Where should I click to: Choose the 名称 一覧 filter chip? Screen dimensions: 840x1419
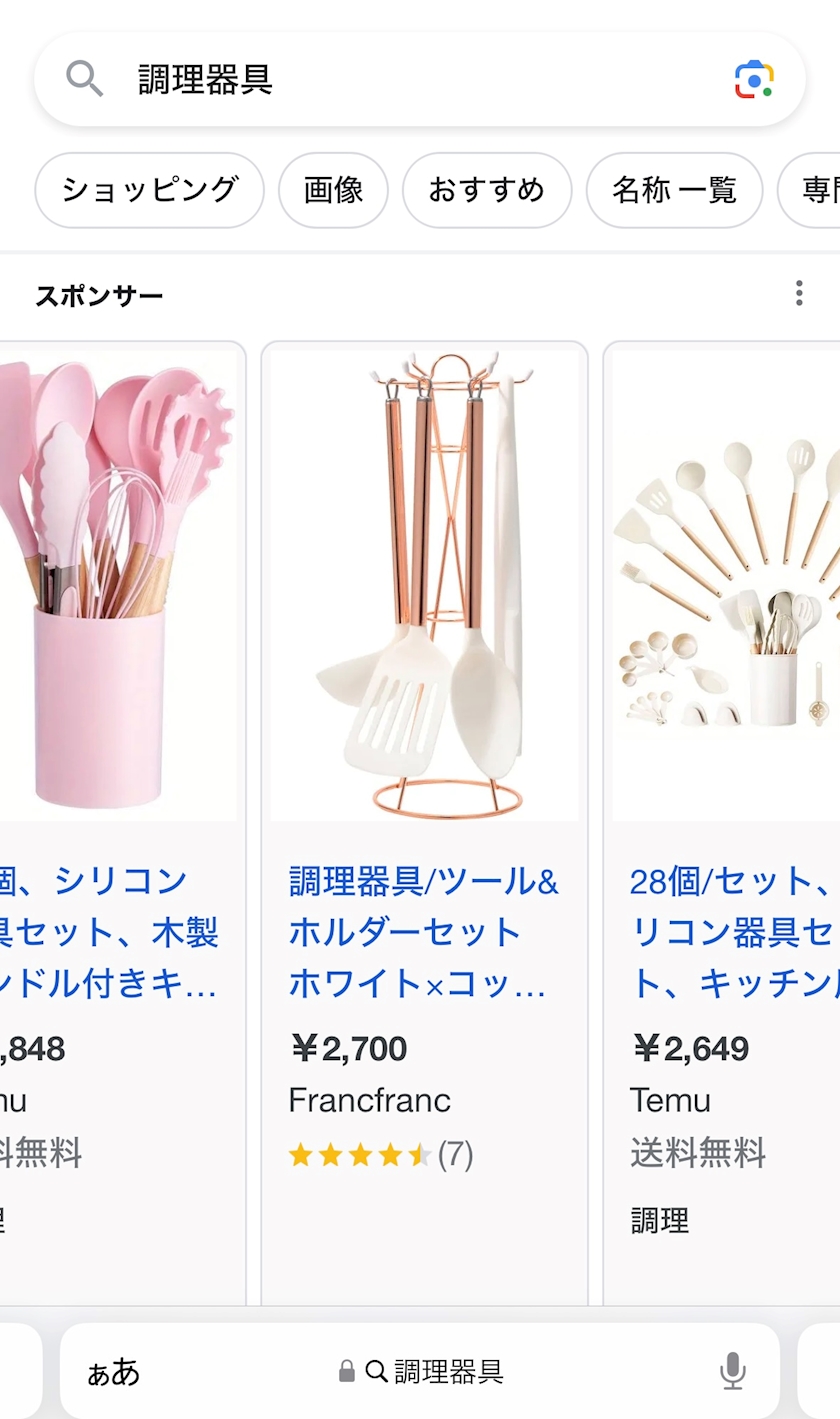[675, 190]
